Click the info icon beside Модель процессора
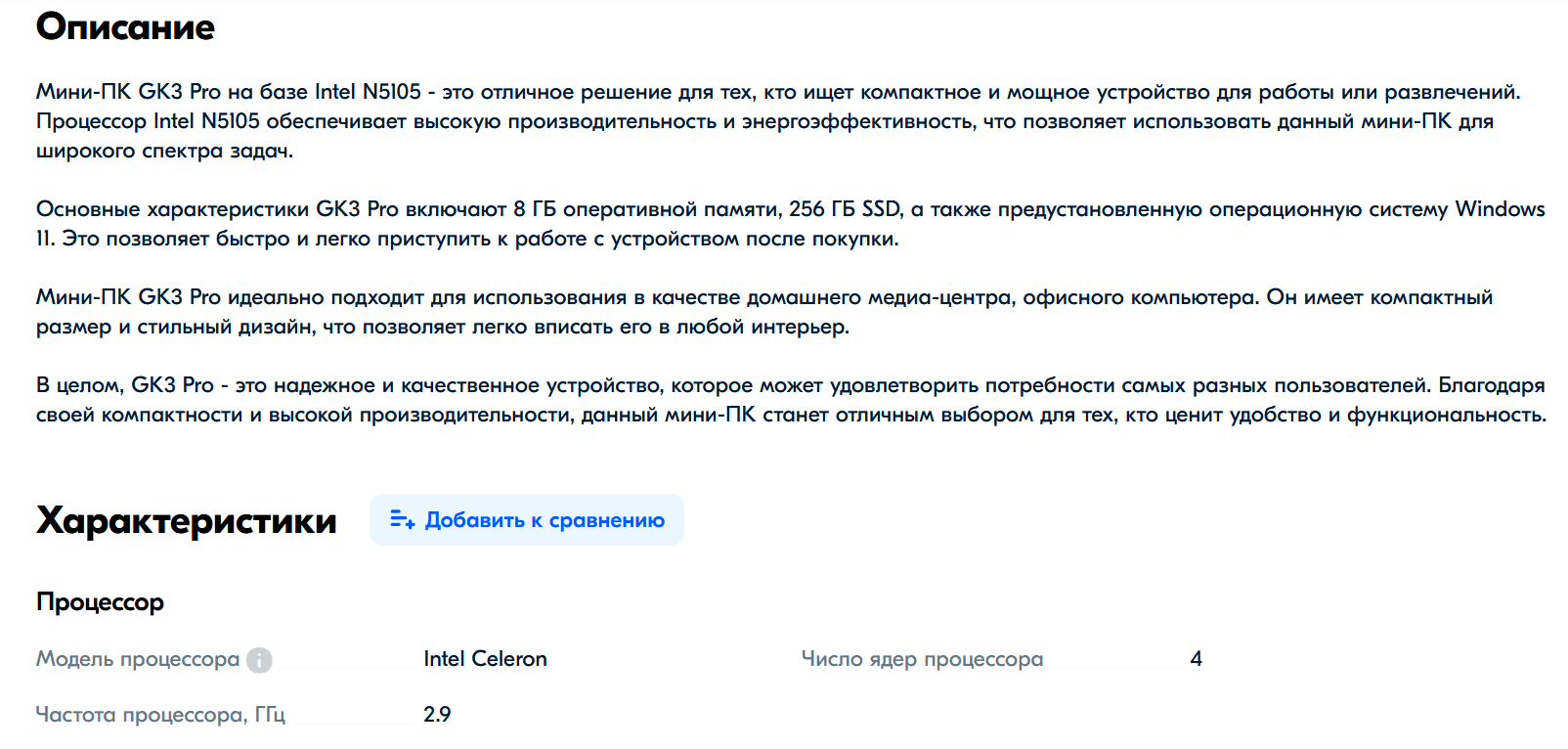The height and width of the screenshot is (749, 1568). (259, 660)
